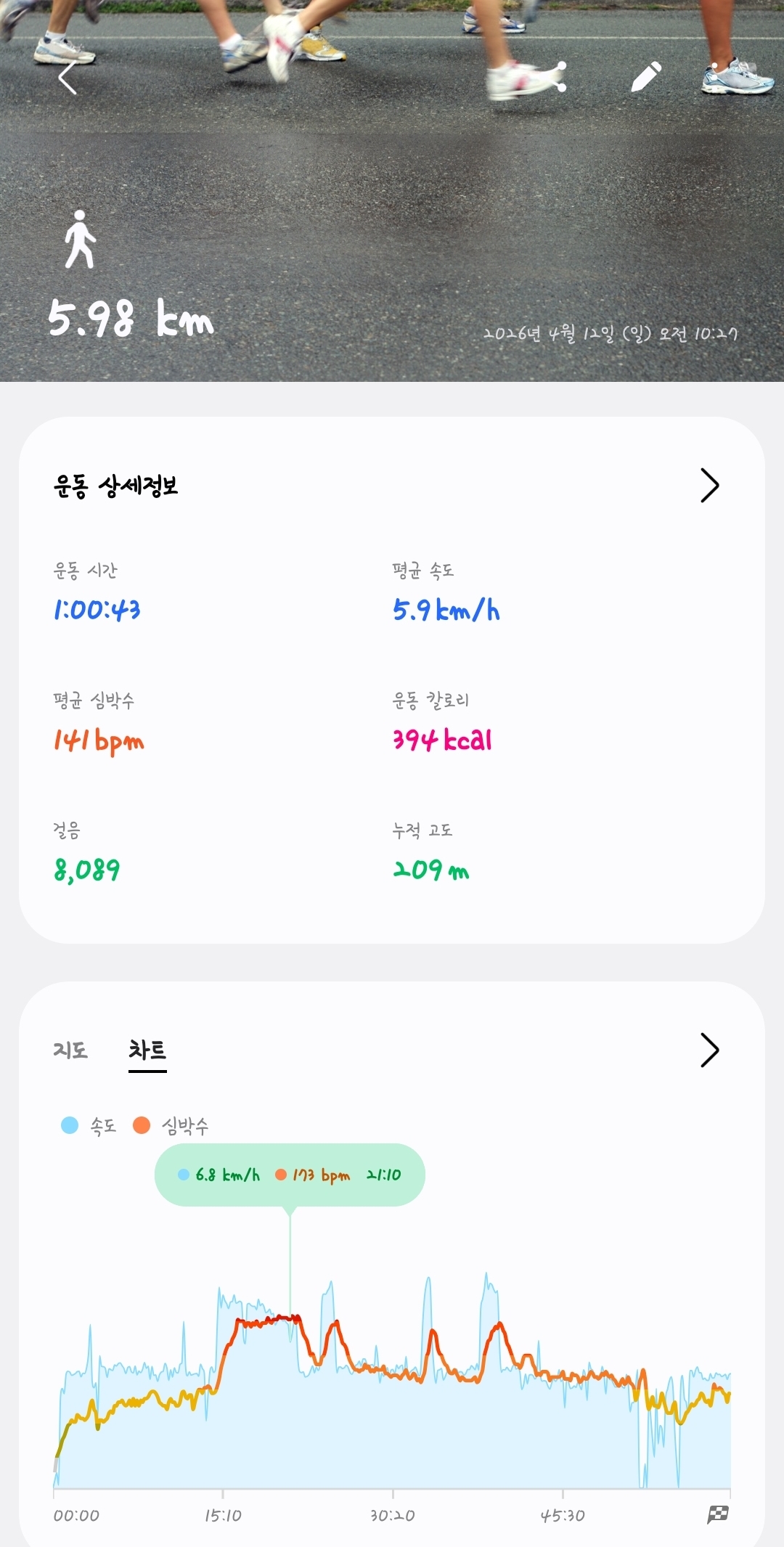This screenshot has width=784, height=1547.
Task: Tap the 1:00:43 workout duration
Action: (x=97, y=610)
